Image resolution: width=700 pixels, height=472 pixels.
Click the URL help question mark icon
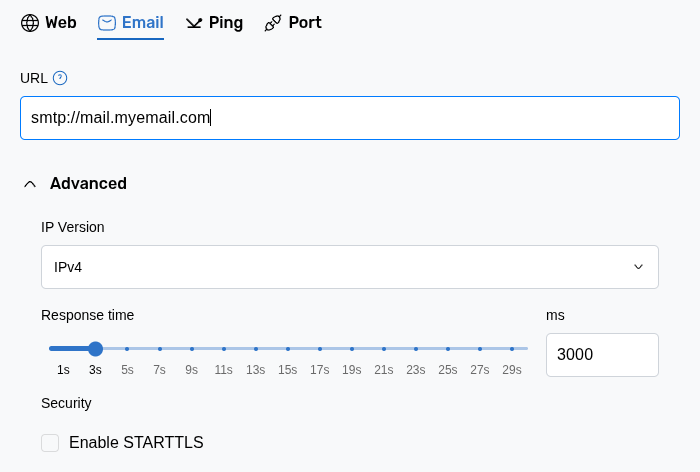point(60,78)
